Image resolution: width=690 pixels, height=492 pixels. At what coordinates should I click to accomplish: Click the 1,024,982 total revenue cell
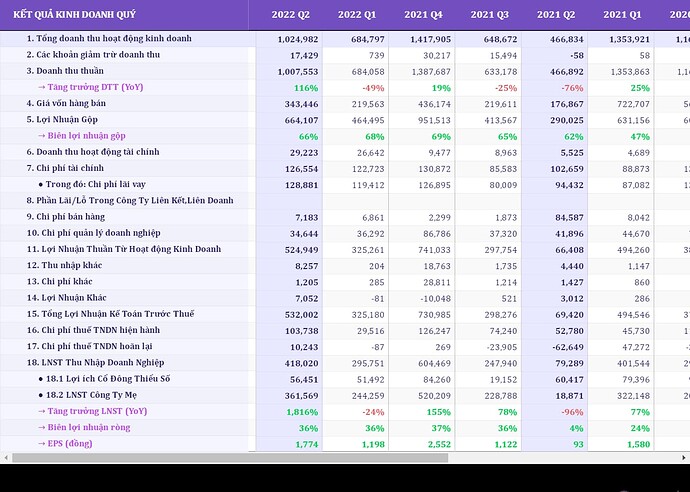(x=297, y=38)
